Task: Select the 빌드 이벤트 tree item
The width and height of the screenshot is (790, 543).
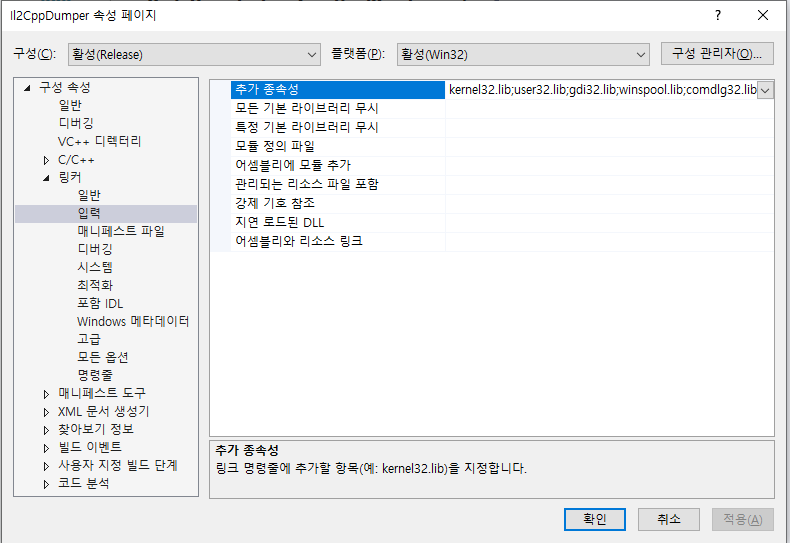Action: pos(90,447)
